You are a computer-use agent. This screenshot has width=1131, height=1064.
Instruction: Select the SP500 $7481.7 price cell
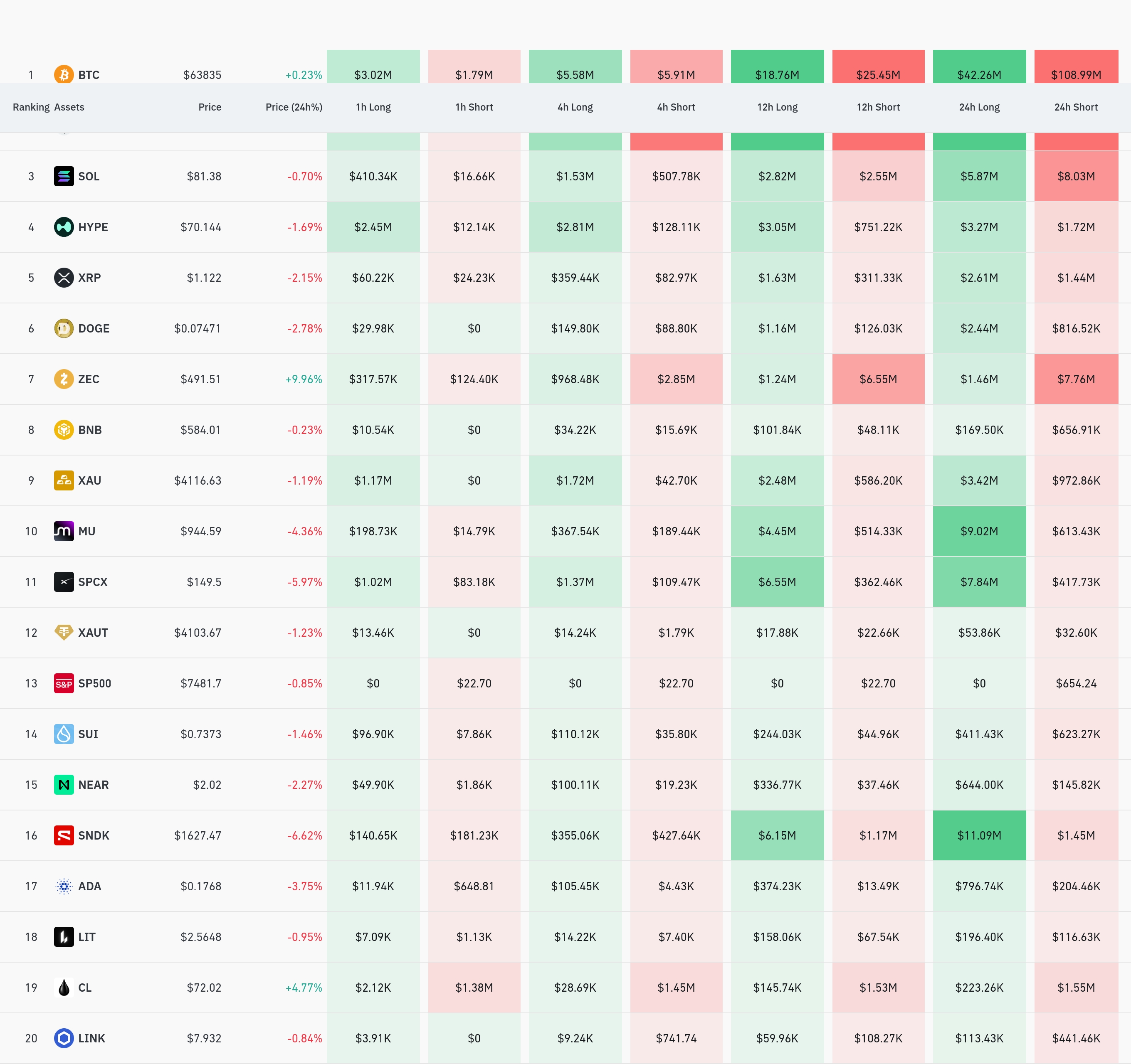[201, 684]
